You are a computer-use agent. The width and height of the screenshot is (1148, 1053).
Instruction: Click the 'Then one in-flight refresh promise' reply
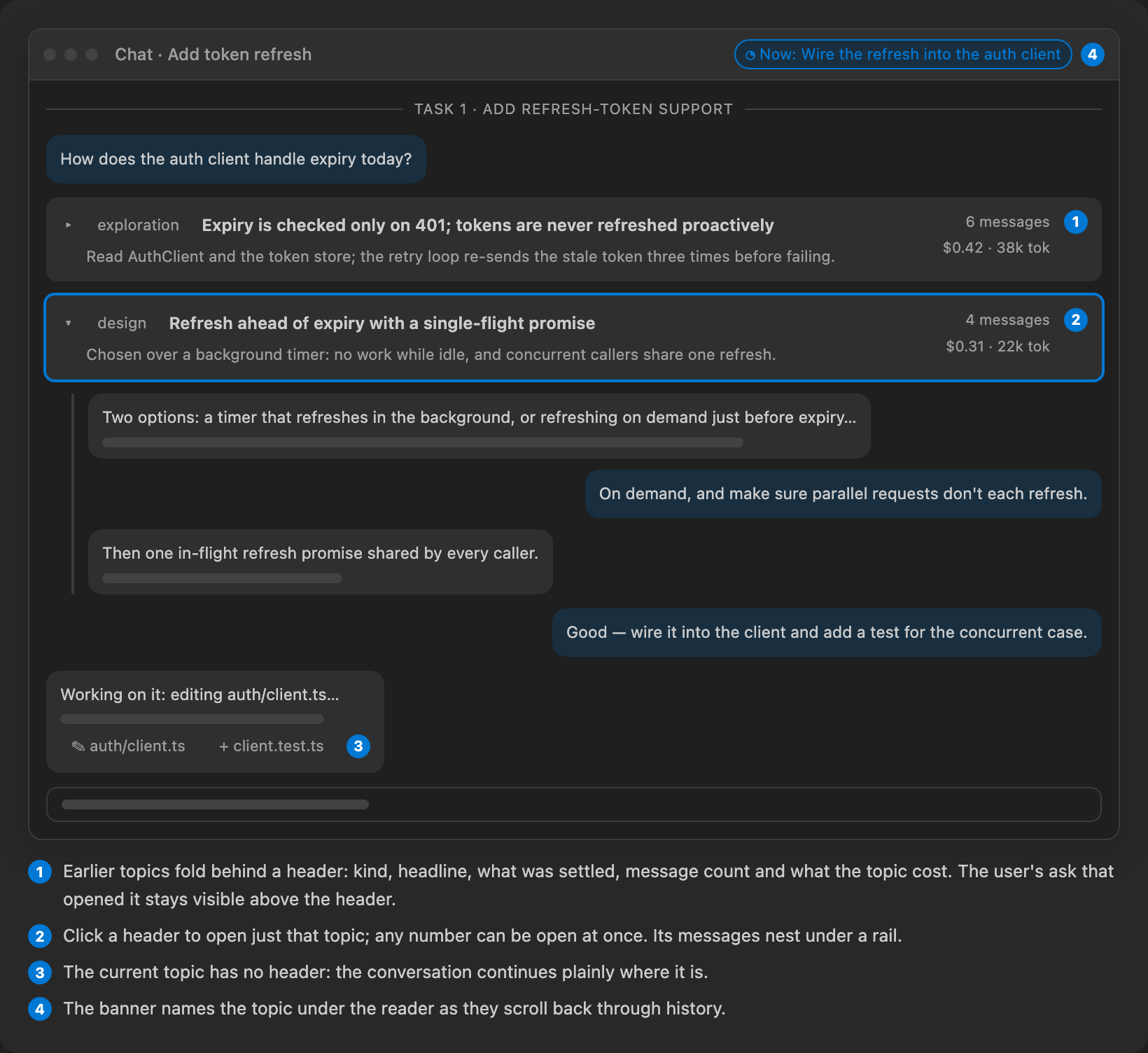tap(321, 562)
